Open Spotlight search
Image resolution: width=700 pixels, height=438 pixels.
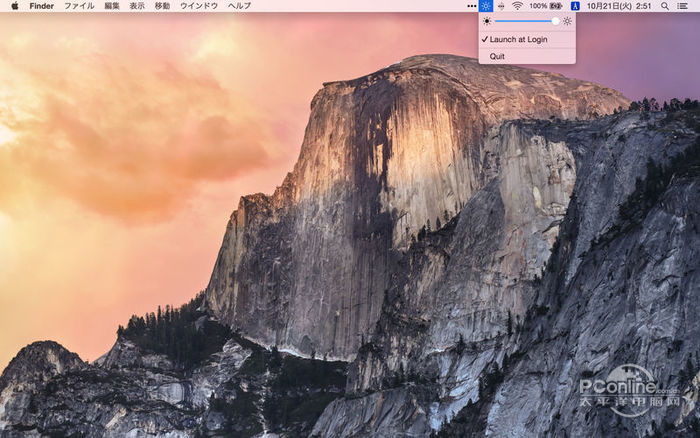pos(665,6)
